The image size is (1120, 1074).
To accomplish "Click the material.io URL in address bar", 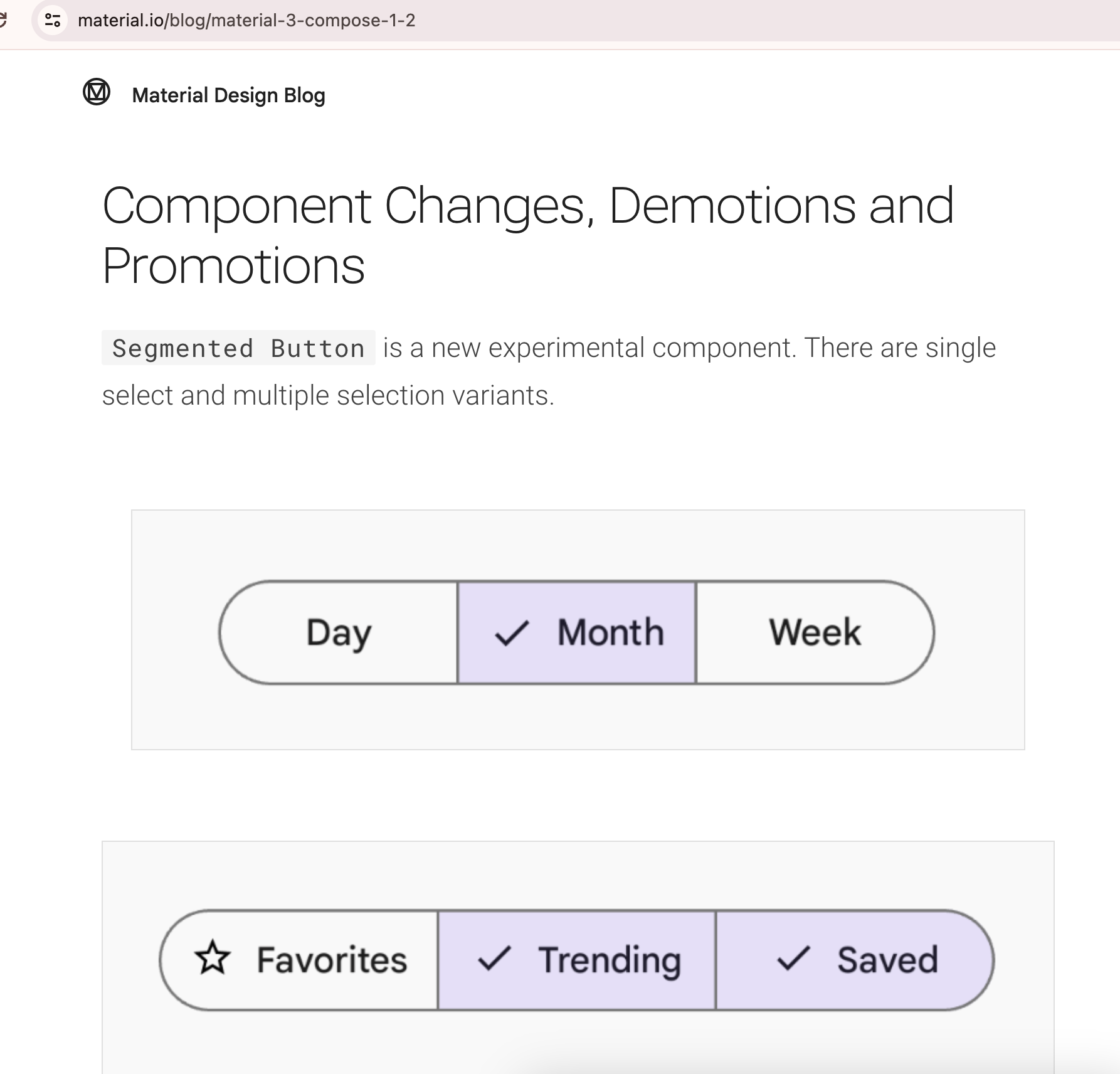I will 246,20.
